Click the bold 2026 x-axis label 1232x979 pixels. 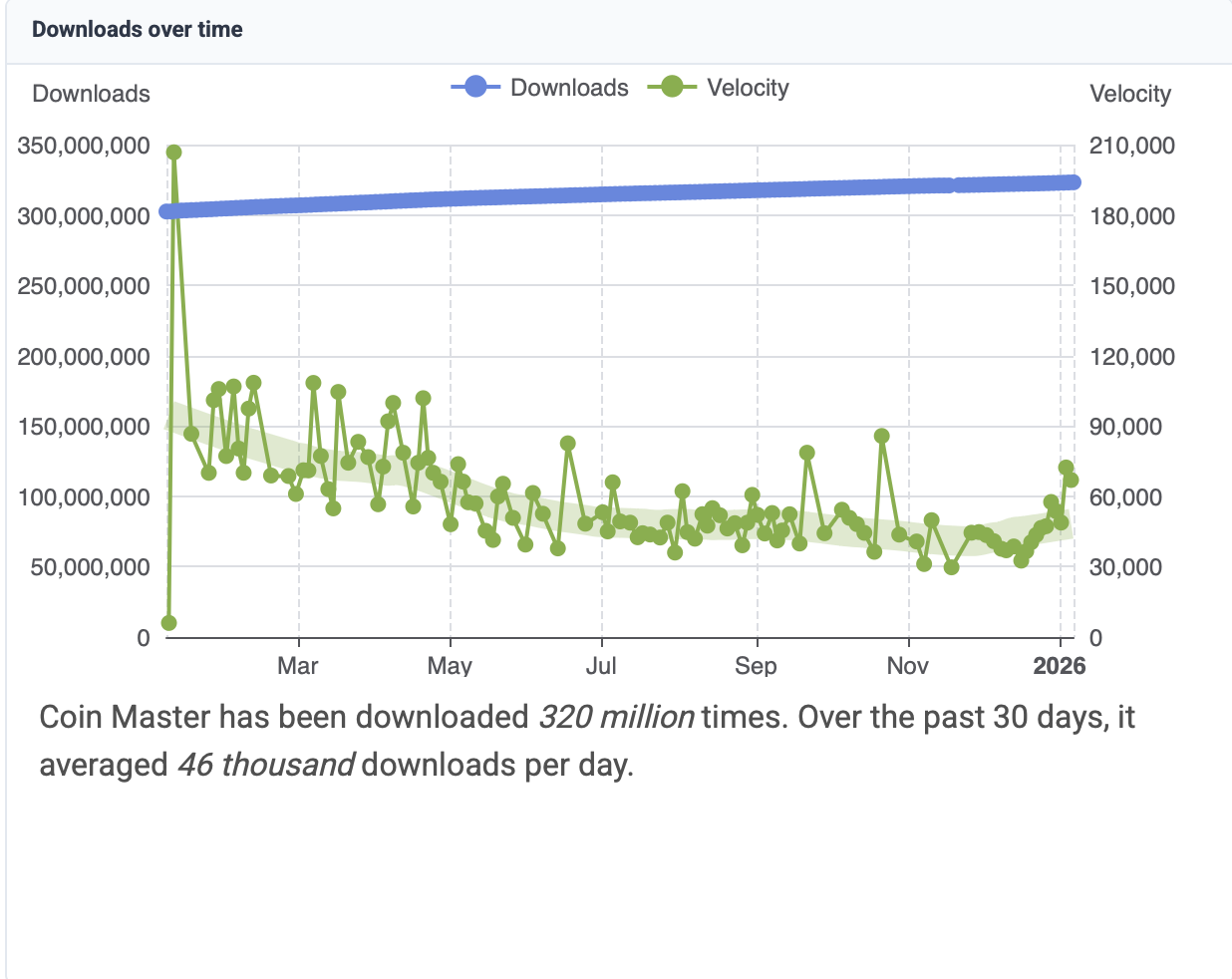[x=1059, y=666]
